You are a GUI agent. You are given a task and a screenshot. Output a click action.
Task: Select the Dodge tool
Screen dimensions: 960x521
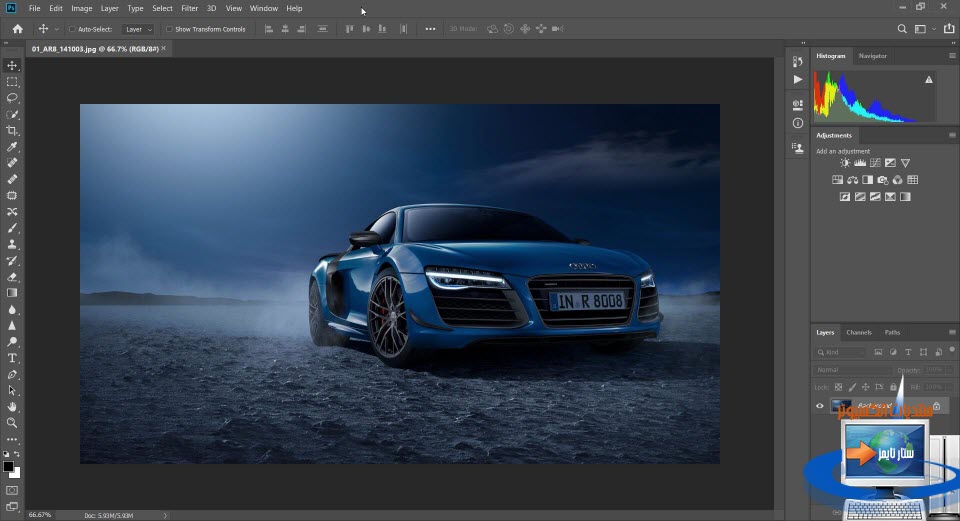pyautogui.click(x=12, y=342)
